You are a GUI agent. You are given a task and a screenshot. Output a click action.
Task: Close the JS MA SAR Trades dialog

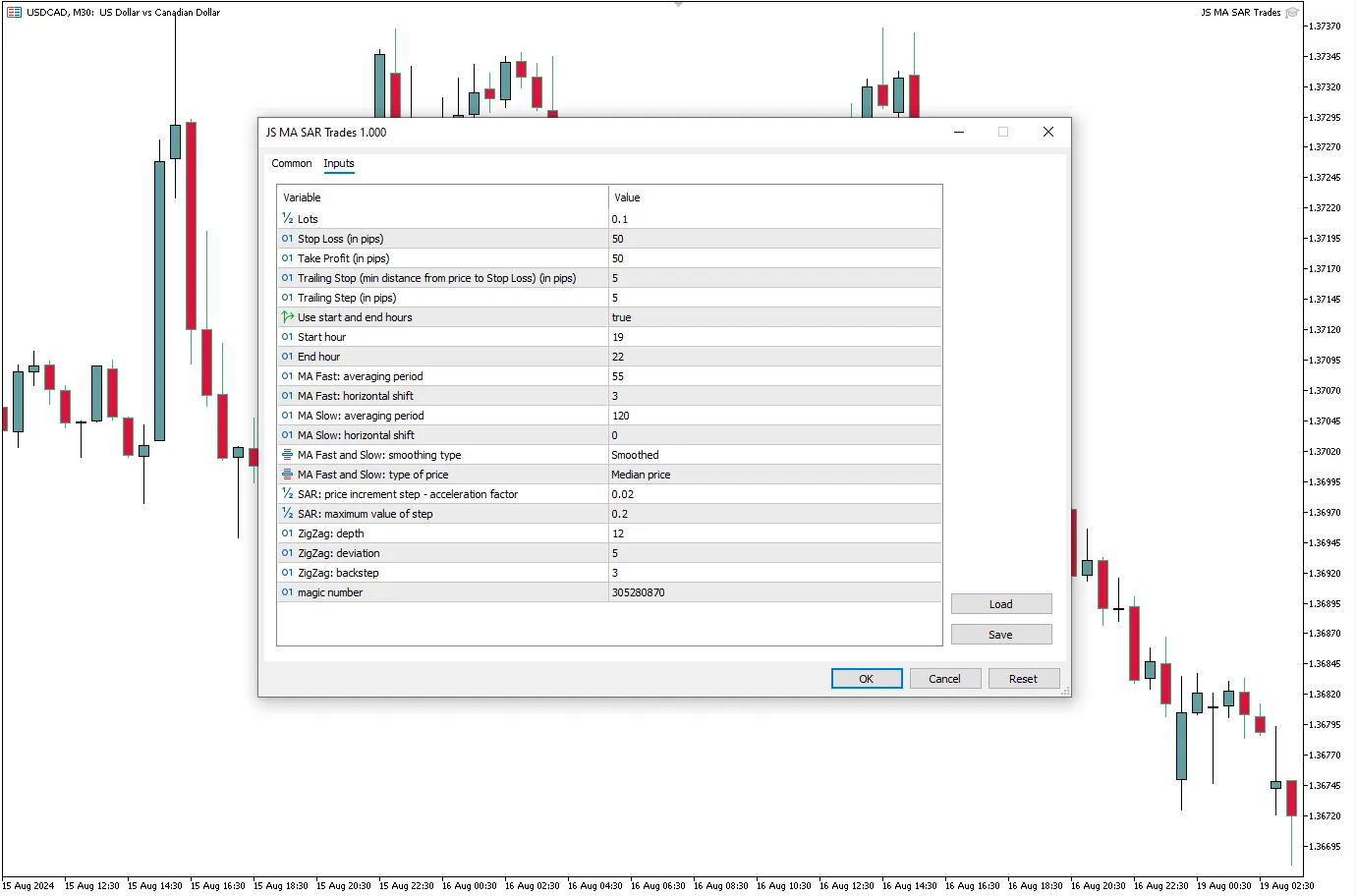tap(1048, 132)
